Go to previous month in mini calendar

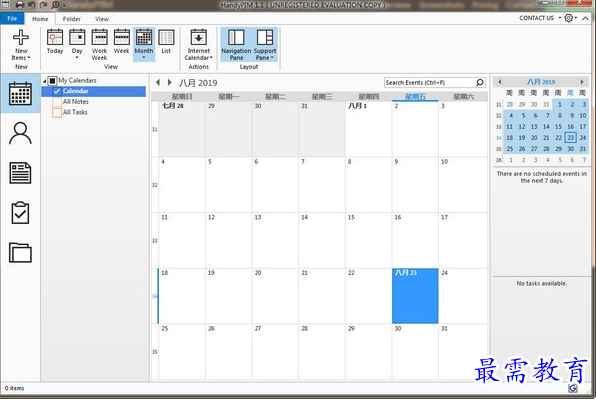500,82
